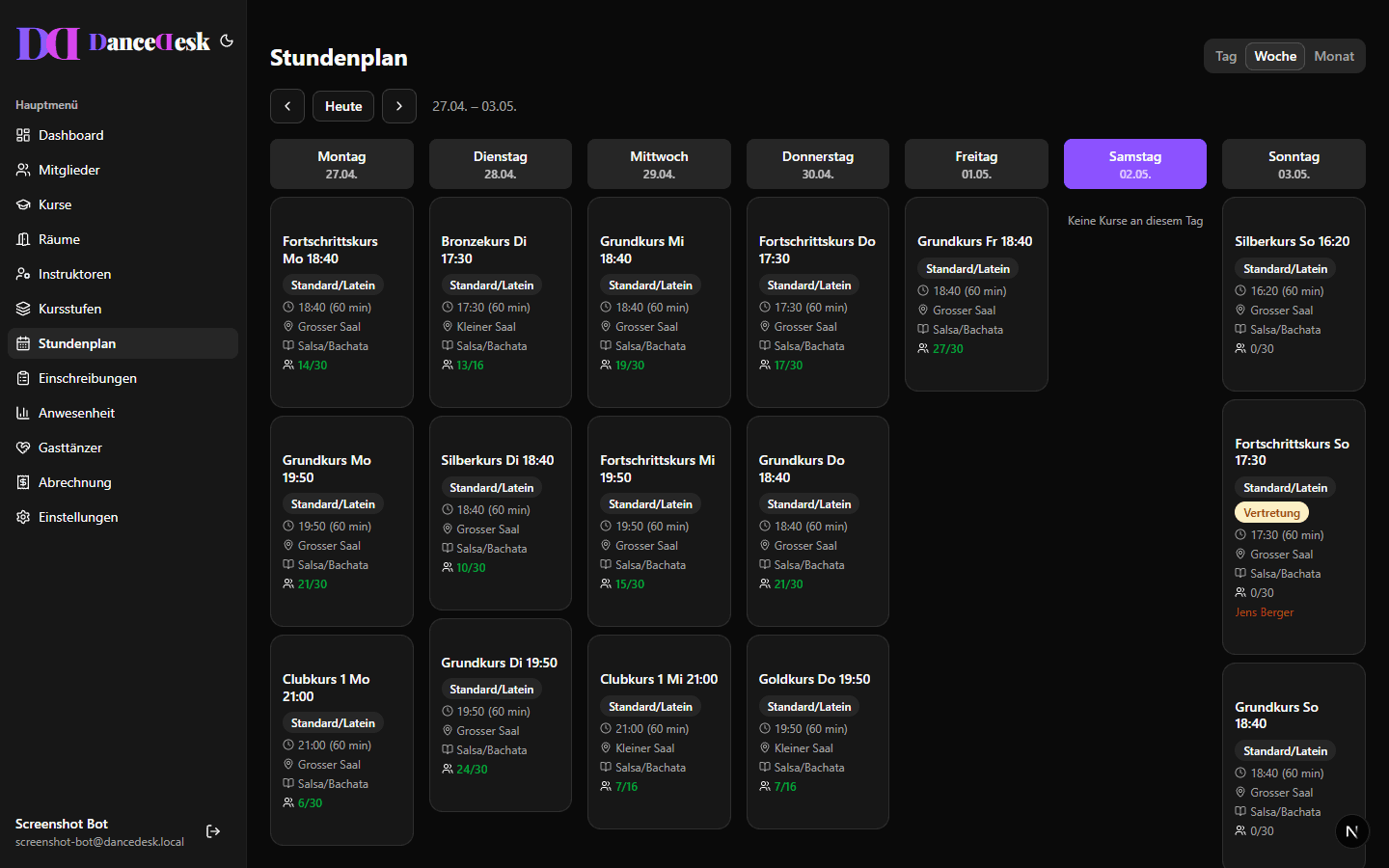The image size is (1389, 868).
Task: Click the Kursstufen layers icon
Action: [23, 309]
